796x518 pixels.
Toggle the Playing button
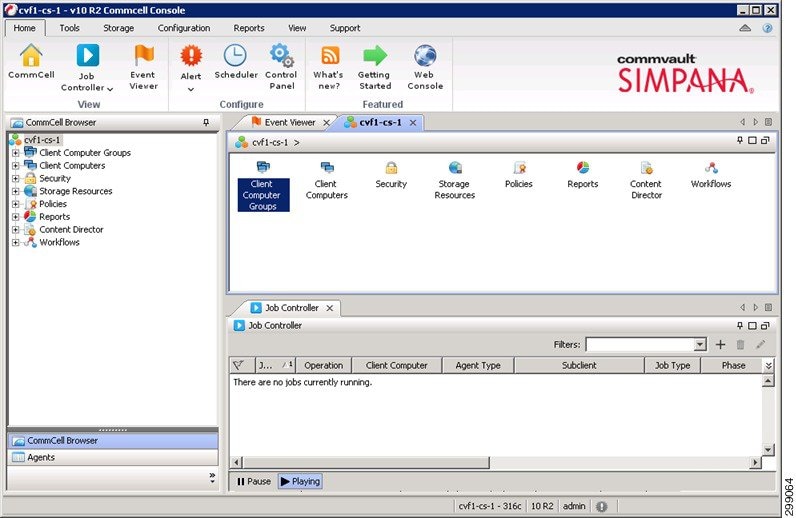click(300, 481)
